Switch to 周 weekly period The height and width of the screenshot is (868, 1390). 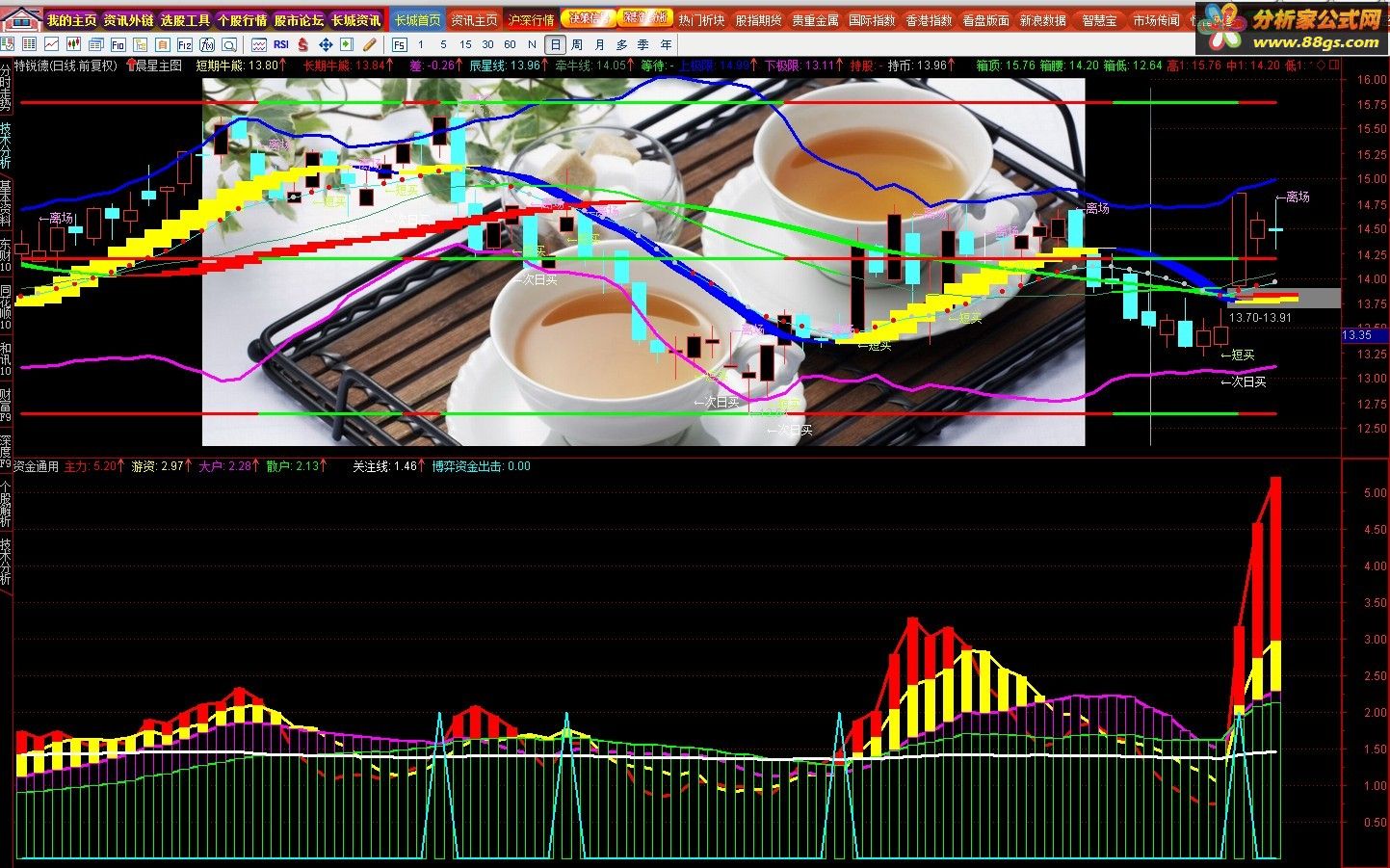pyautogui.click(x=577, y=44)
